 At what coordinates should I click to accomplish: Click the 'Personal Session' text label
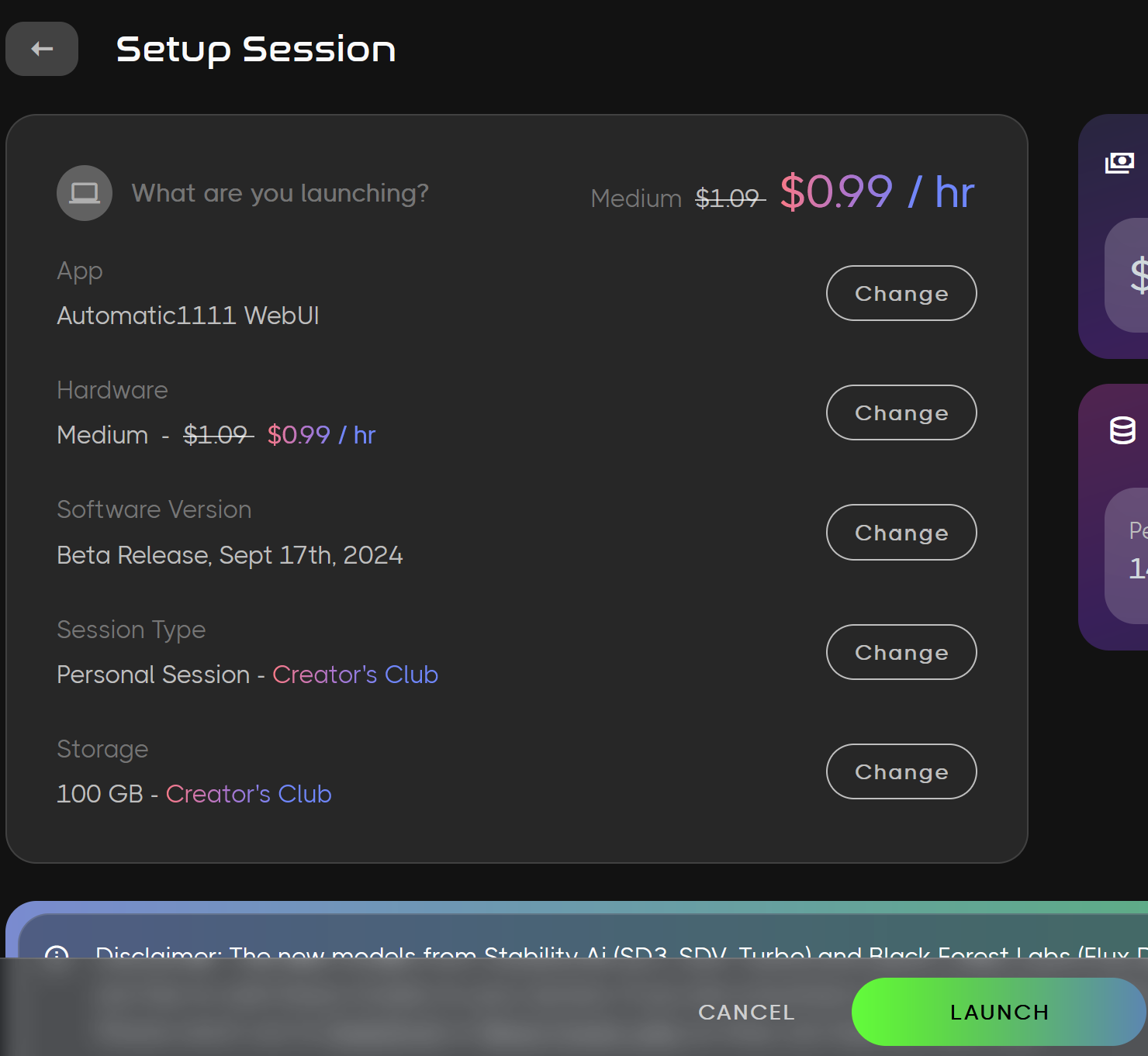152,675
